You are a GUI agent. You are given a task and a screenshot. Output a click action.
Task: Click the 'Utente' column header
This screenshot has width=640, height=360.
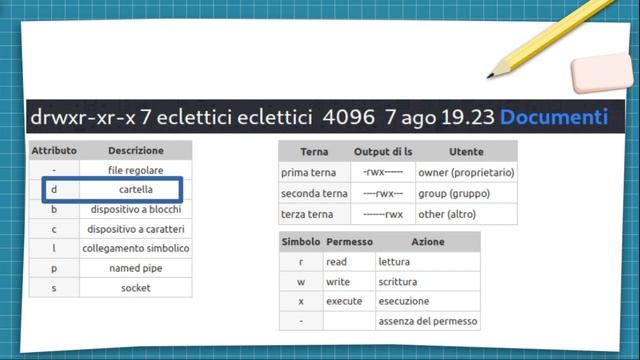click(x=466, y=152)
